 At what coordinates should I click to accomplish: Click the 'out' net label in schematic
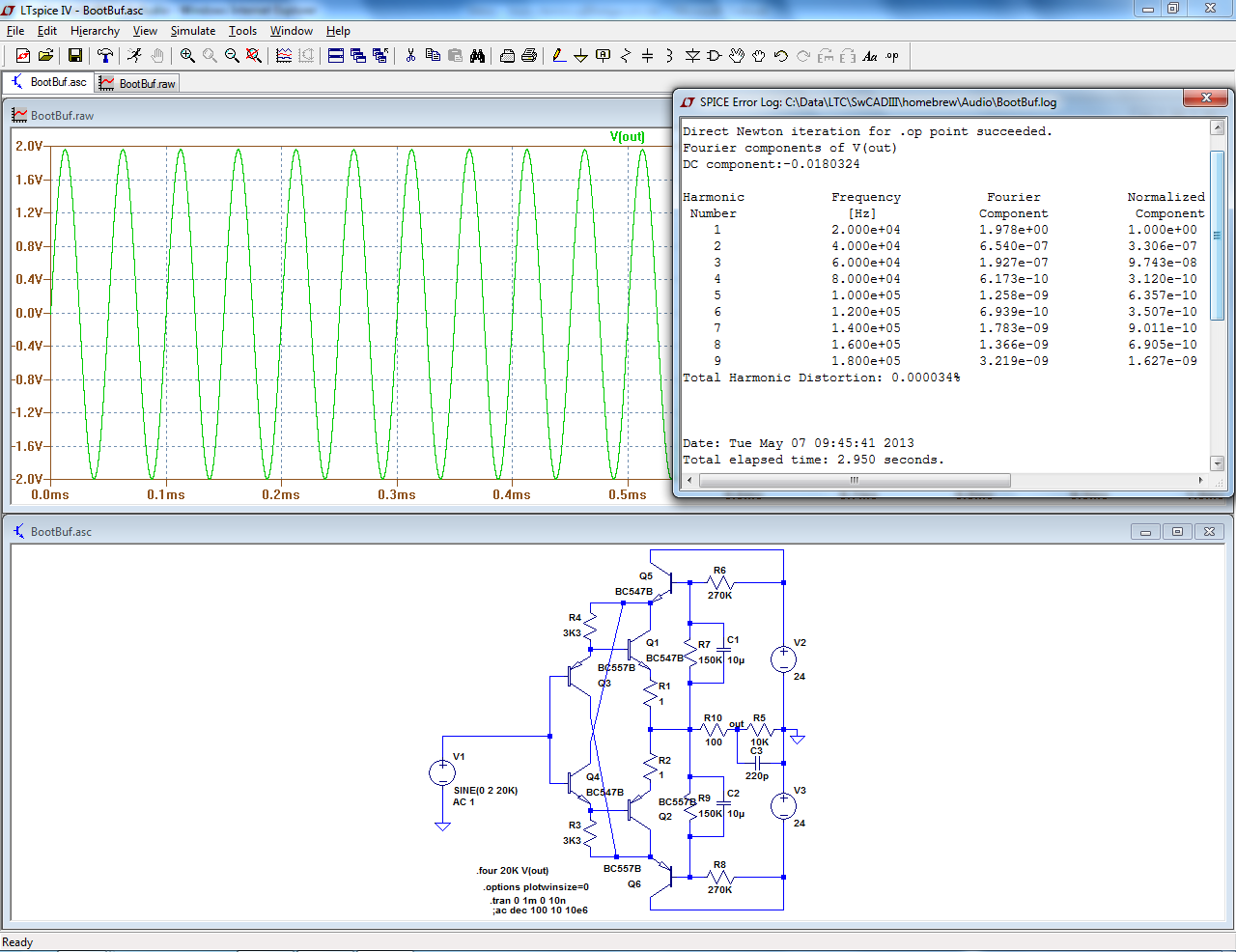pos(737,724)
